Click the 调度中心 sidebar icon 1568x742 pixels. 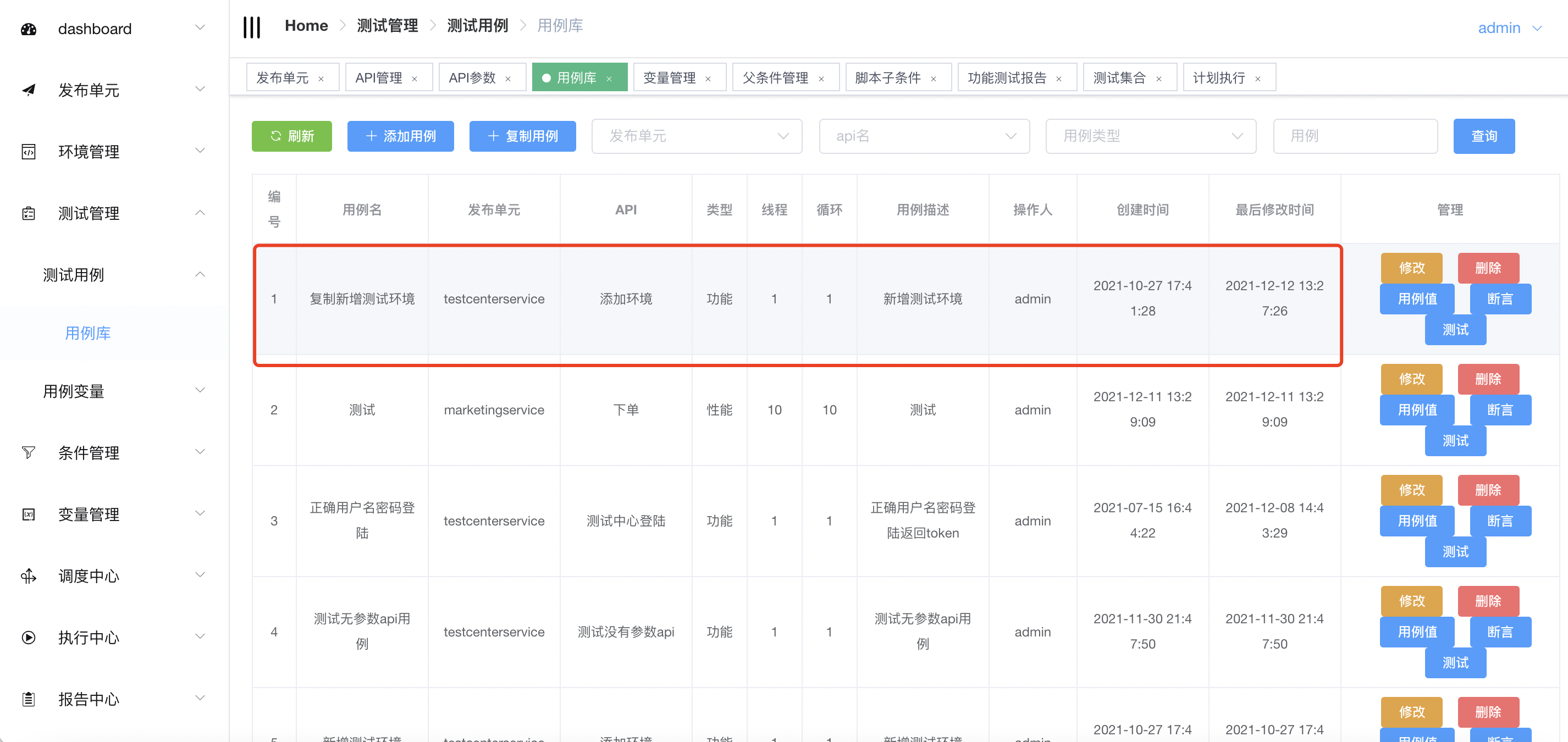tap(29, 576)
